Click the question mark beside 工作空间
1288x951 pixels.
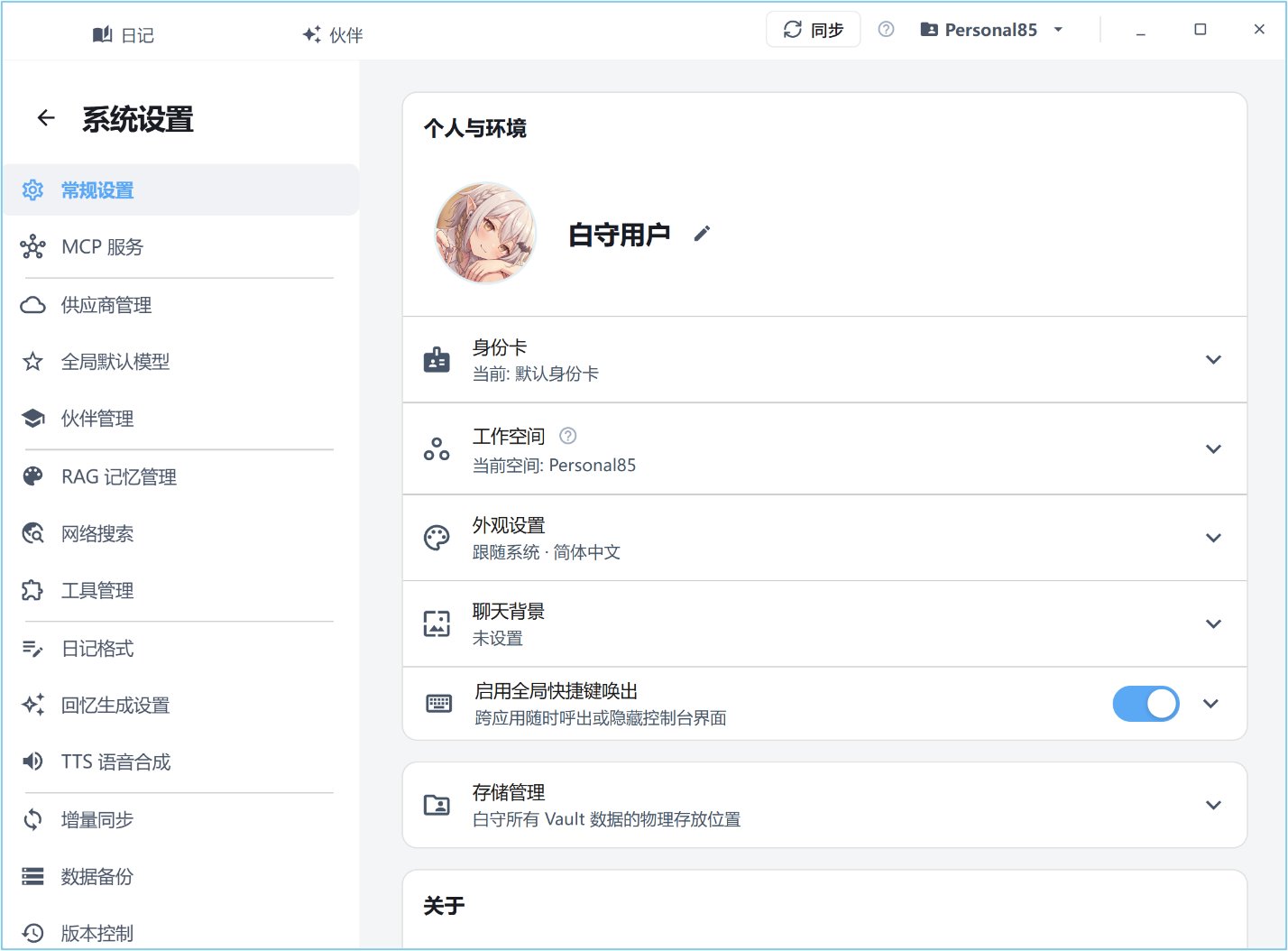point(567,436)
